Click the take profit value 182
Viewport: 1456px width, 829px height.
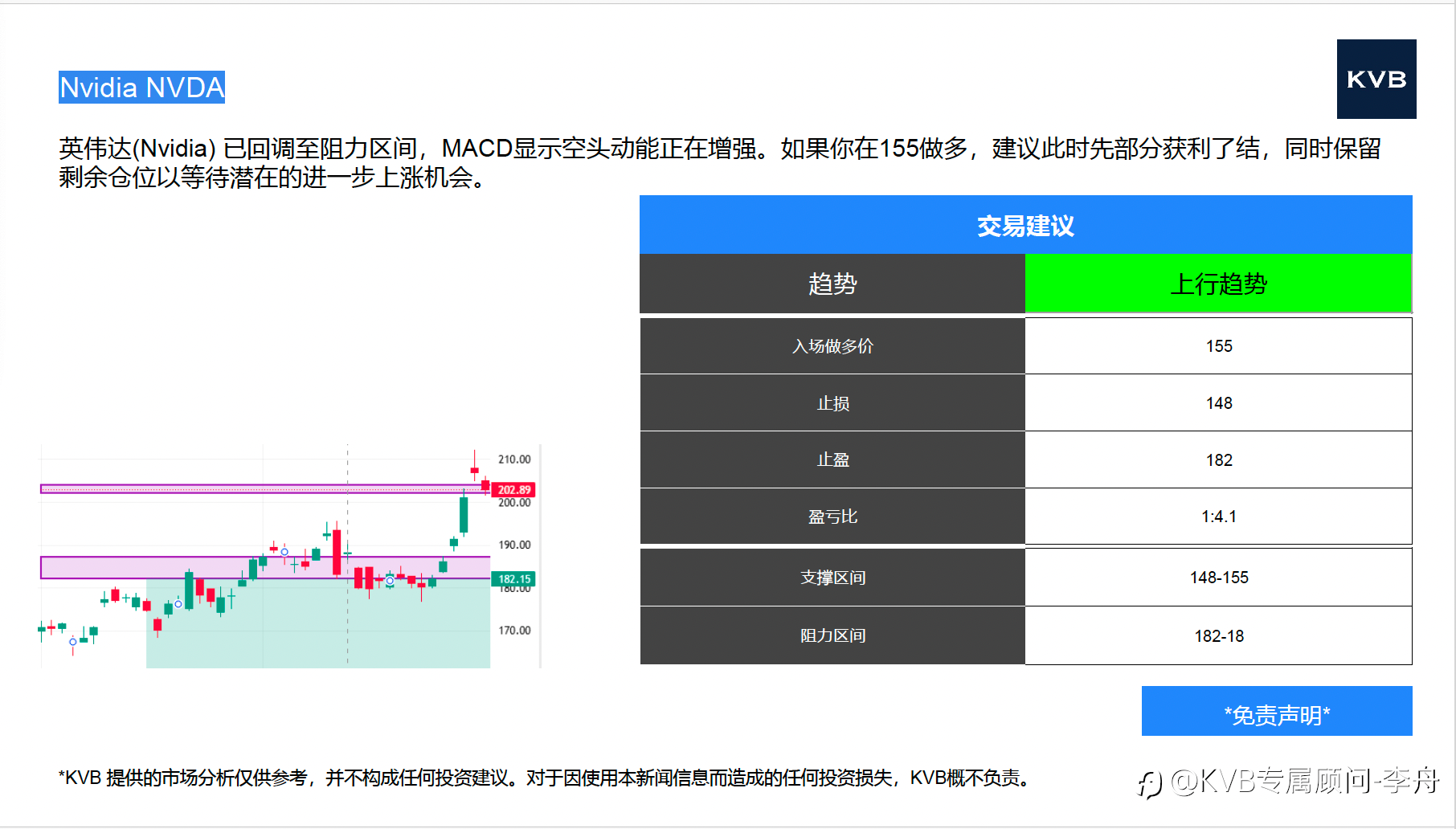pyautogui.click(x=1219, y=460)
